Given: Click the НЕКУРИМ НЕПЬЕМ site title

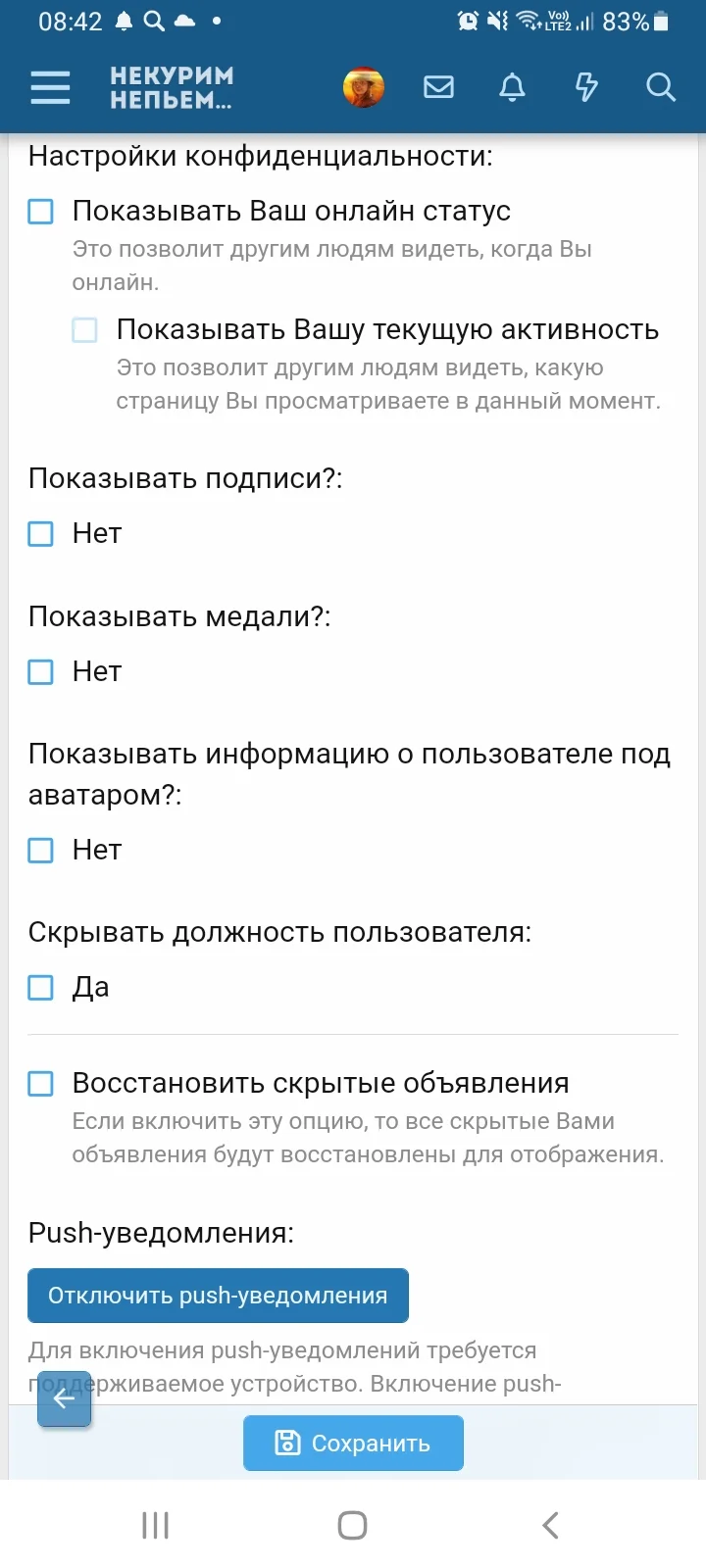Looking at the screenshot, I should pyautogui.click(x=172, y=86).
